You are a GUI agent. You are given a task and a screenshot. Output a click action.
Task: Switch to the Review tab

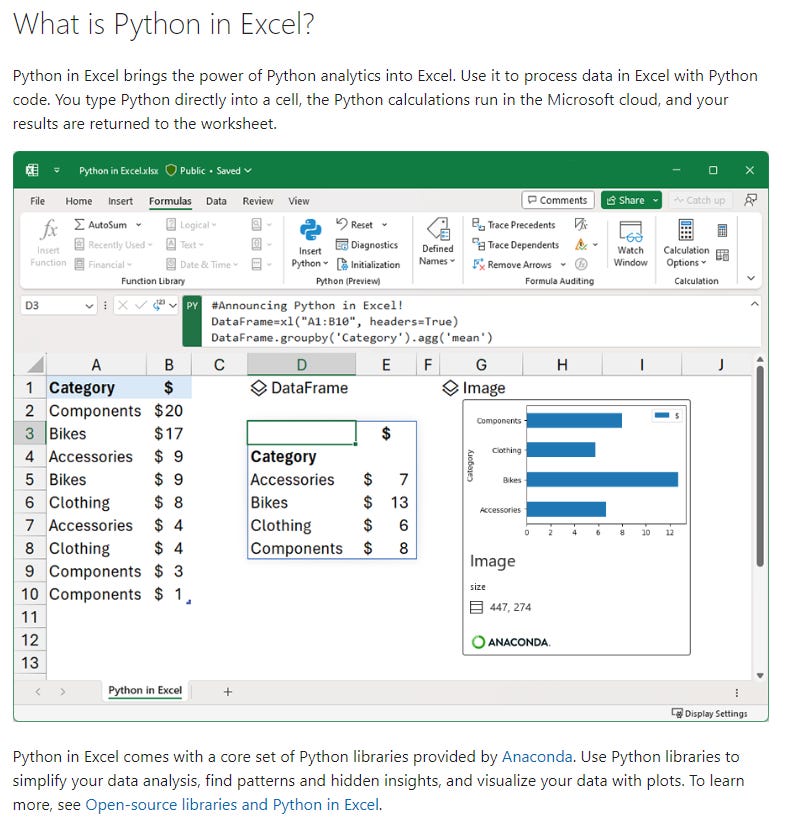(x=258, y=201)
